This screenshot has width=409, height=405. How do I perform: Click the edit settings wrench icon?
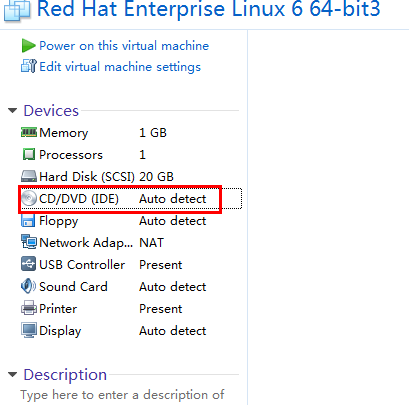(28, 66)
